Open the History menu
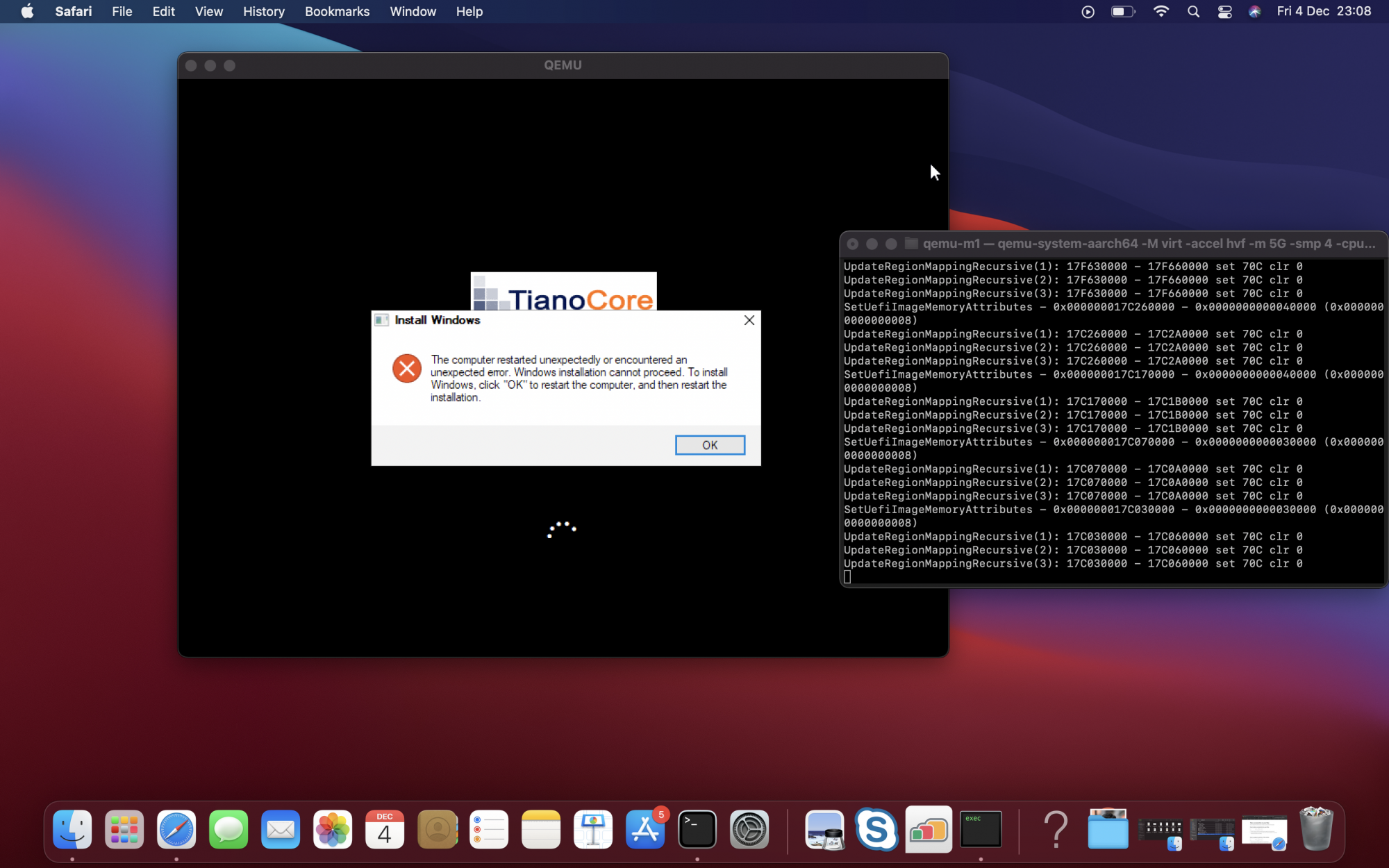Viewport: 1389px width, 868px height. pos(263,12)
